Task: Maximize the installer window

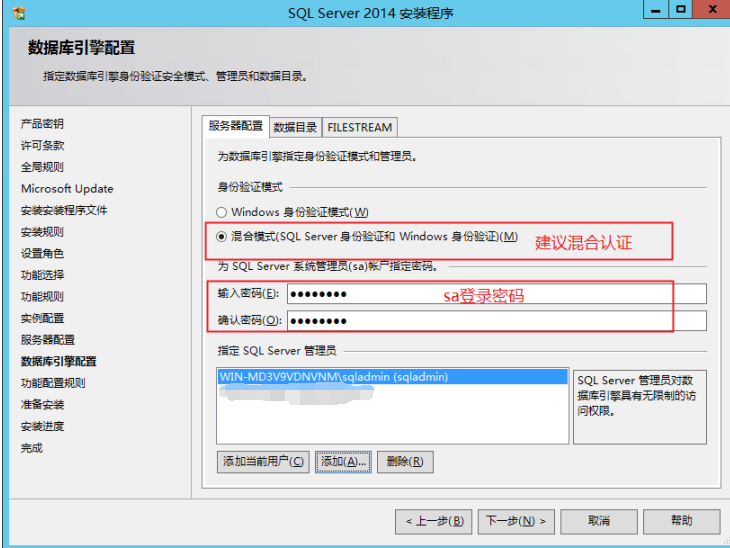Action: pos(681,9)
